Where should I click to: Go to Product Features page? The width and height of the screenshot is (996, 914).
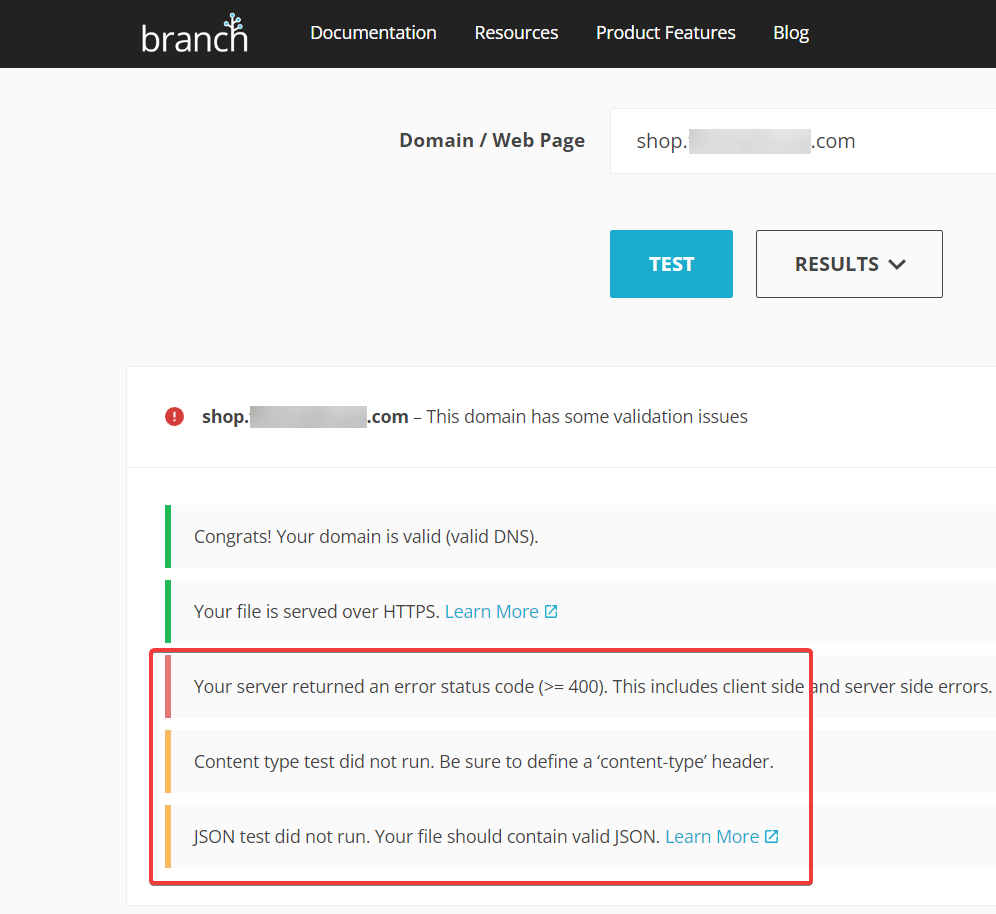click(665, 33)
